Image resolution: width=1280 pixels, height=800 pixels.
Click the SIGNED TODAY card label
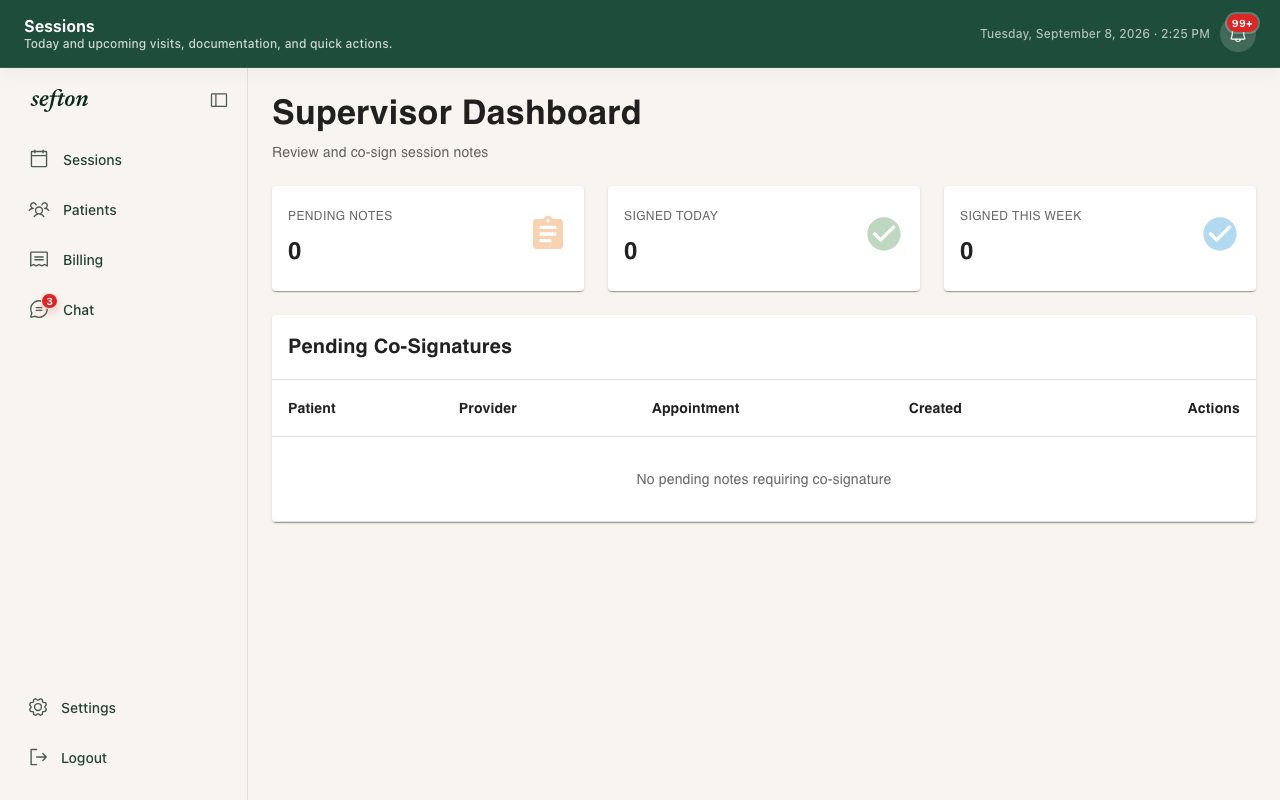point(671,215)
